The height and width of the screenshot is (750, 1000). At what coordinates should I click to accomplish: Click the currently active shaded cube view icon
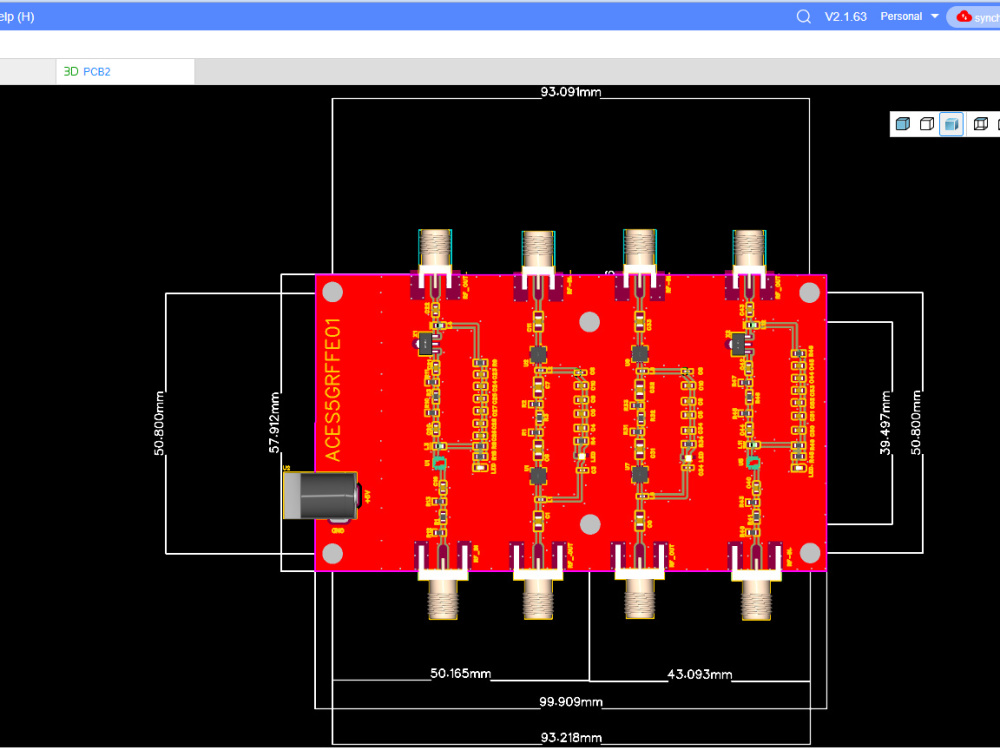pyautogui.click(x=951, y=123)
